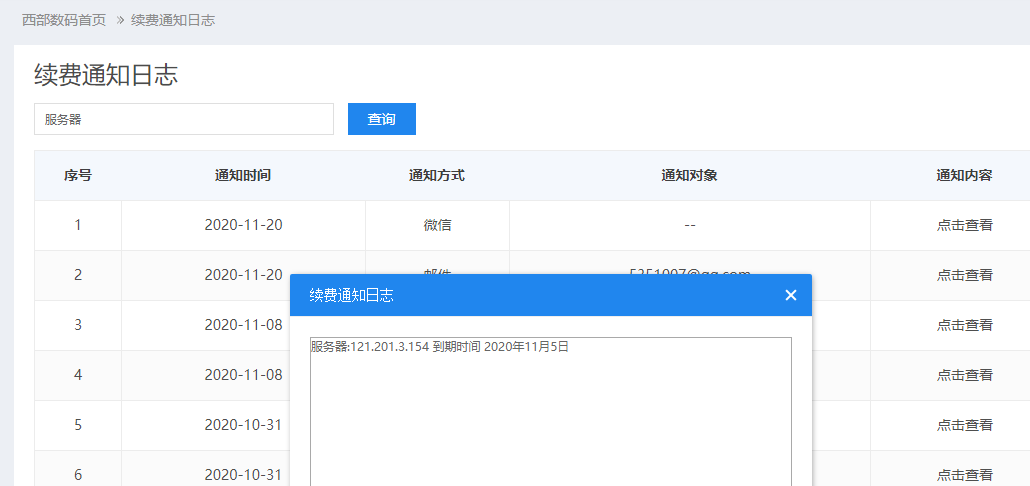
Task: Click the 续费通知日志 breadcrumb item
Action: (x=173, y=20)
